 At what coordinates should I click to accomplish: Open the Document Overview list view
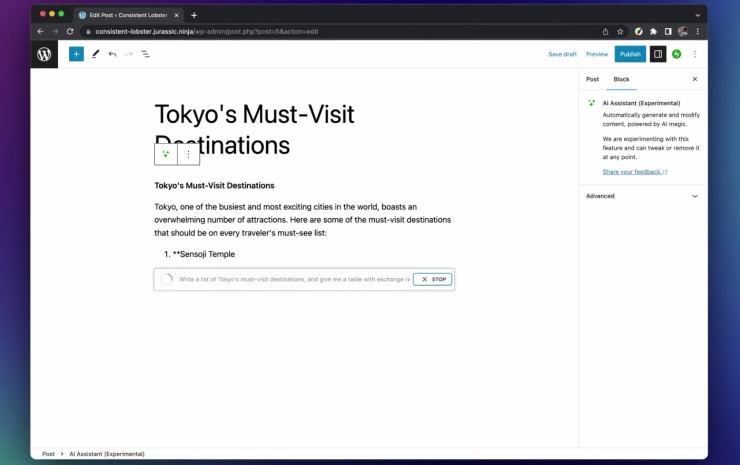[145, 54]
